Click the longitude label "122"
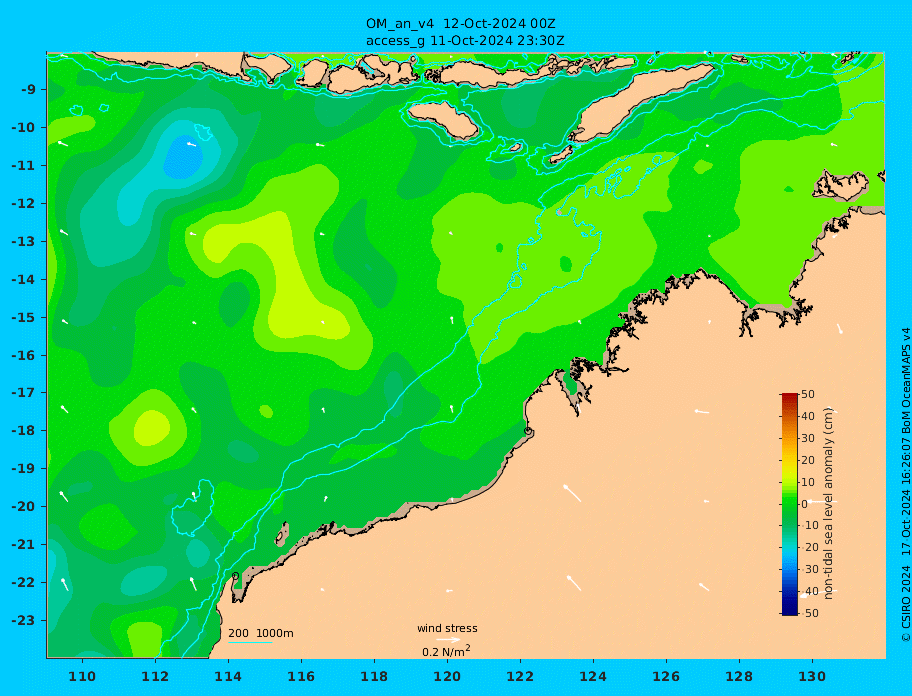Screen dimensions: 912x696 [520, 676]
